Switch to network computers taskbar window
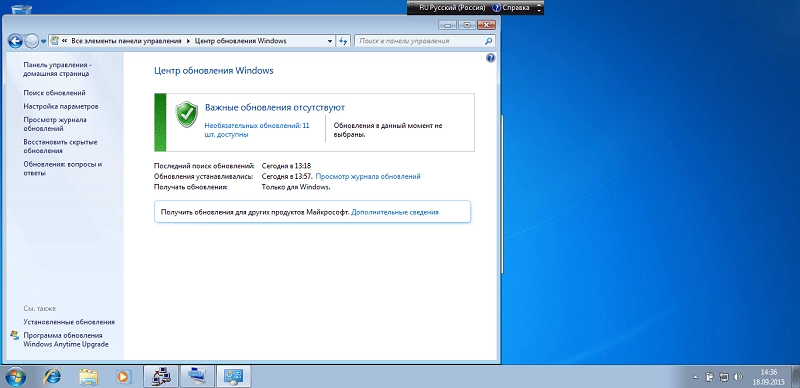This screenshot has width=800, height=388. pos(161,377)
